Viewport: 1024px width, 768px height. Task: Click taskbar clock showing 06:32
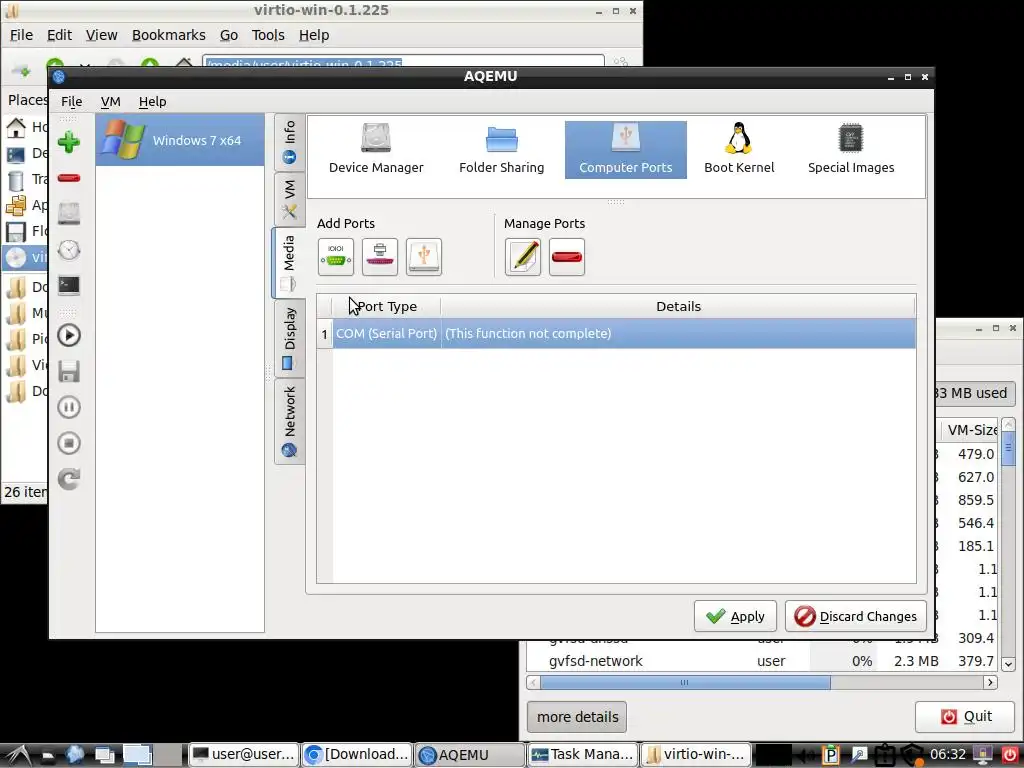pos(948,754)
